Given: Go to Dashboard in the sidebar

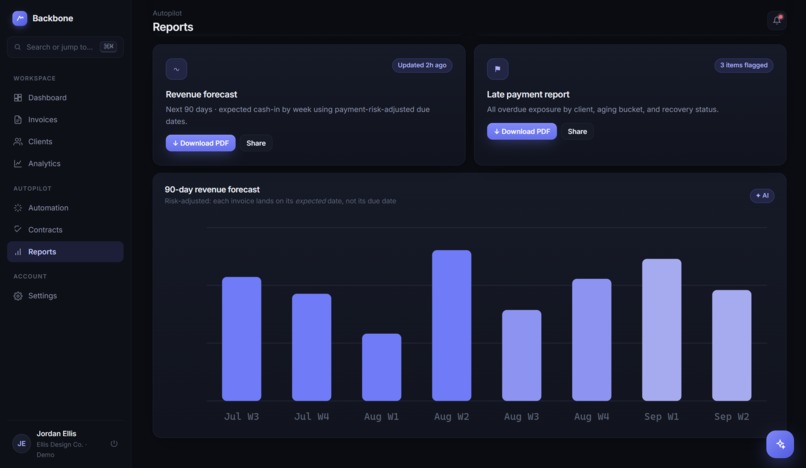Looking at the screenshot, I should (x=65, y=98).
